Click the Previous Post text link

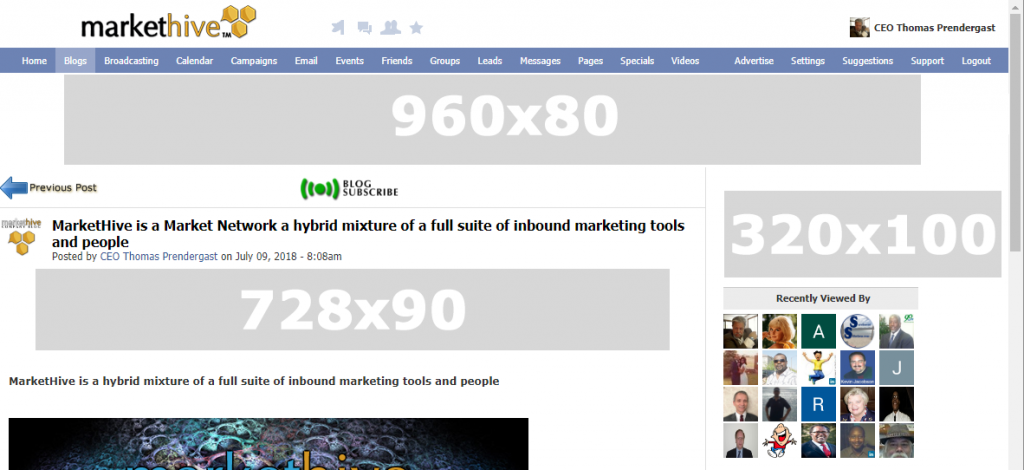click(x=63, y=187)
